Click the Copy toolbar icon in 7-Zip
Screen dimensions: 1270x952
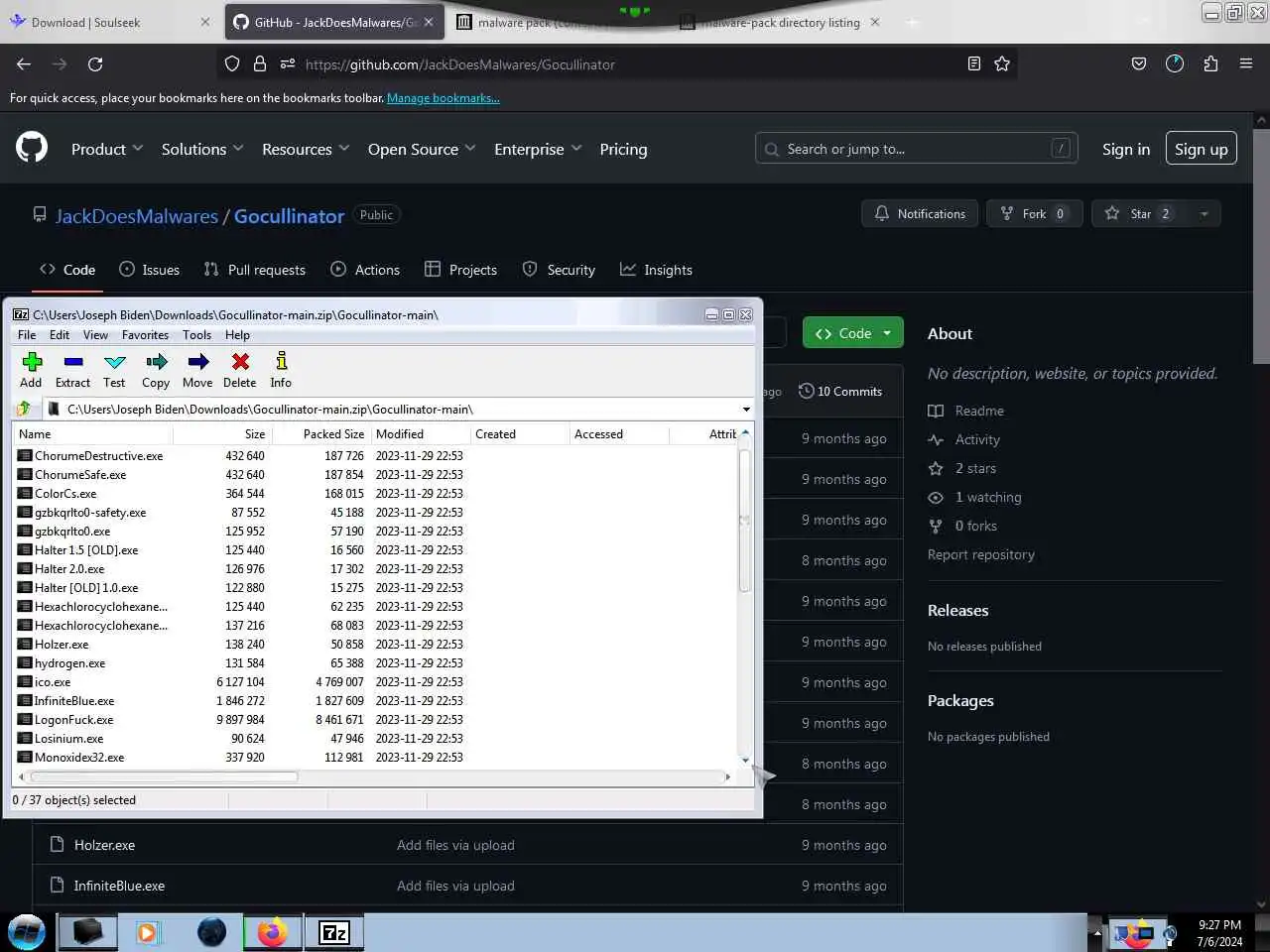(x=156, y=362)
